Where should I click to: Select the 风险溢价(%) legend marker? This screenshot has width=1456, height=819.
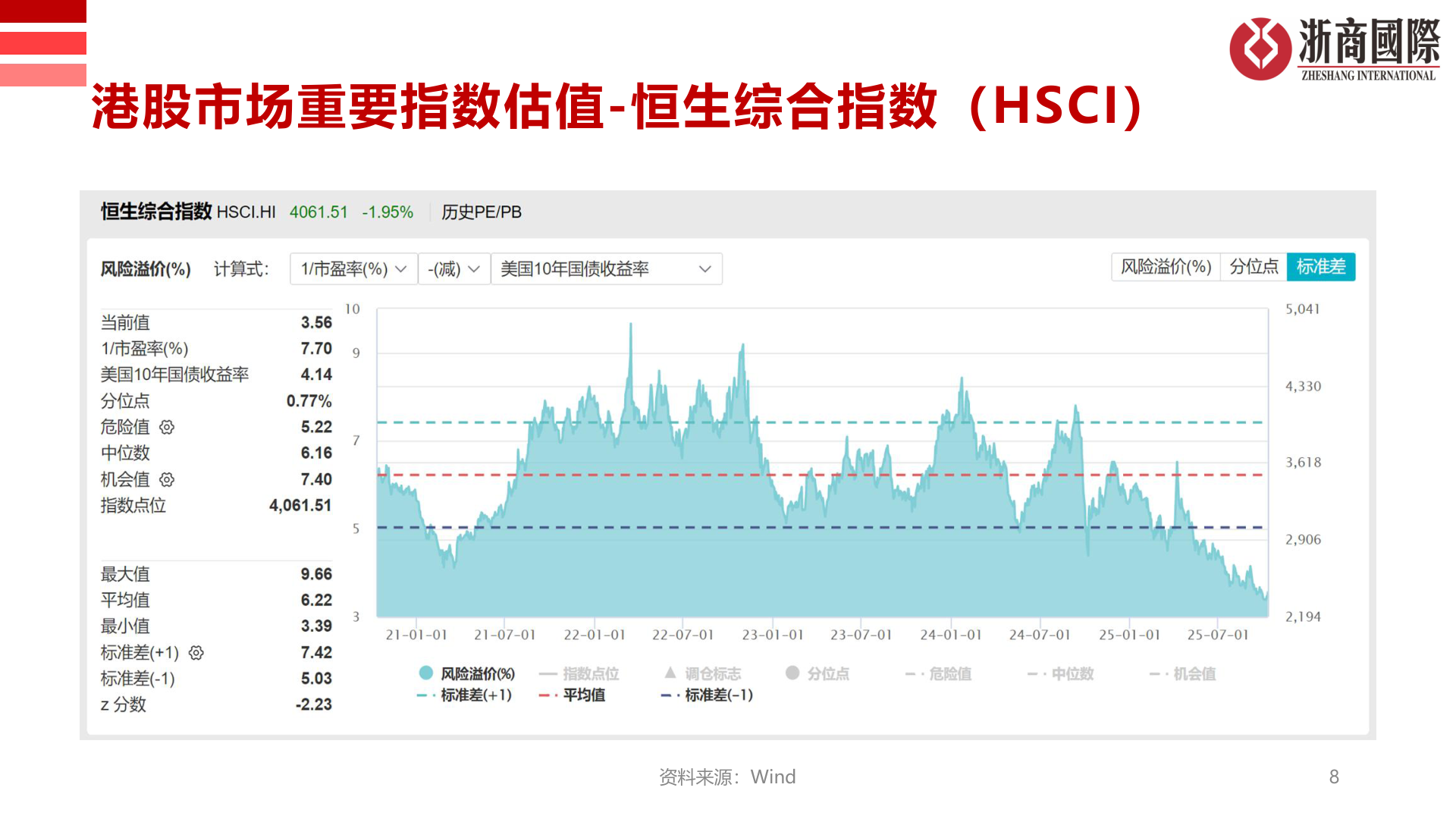click(425, 673)
